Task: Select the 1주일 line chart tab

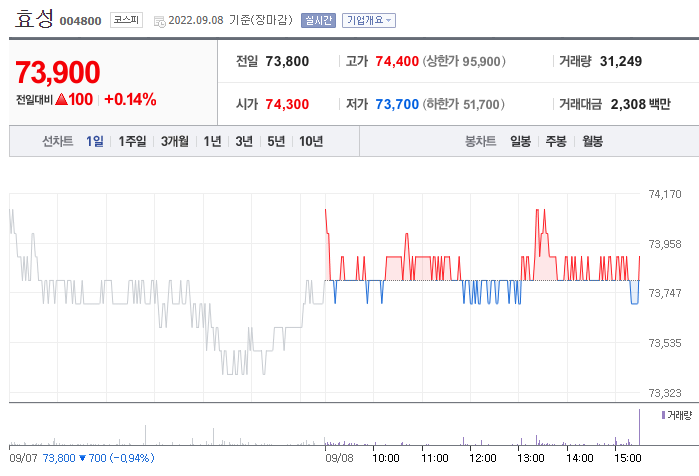Action: (x=132, y=141)
